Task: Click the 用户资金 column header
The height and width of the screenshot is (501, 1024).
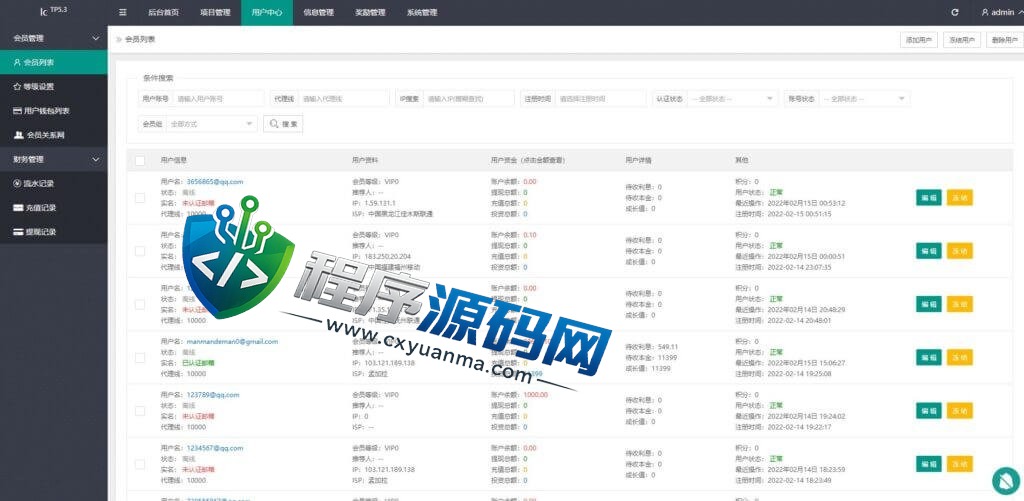Action: tap(528, 160)
